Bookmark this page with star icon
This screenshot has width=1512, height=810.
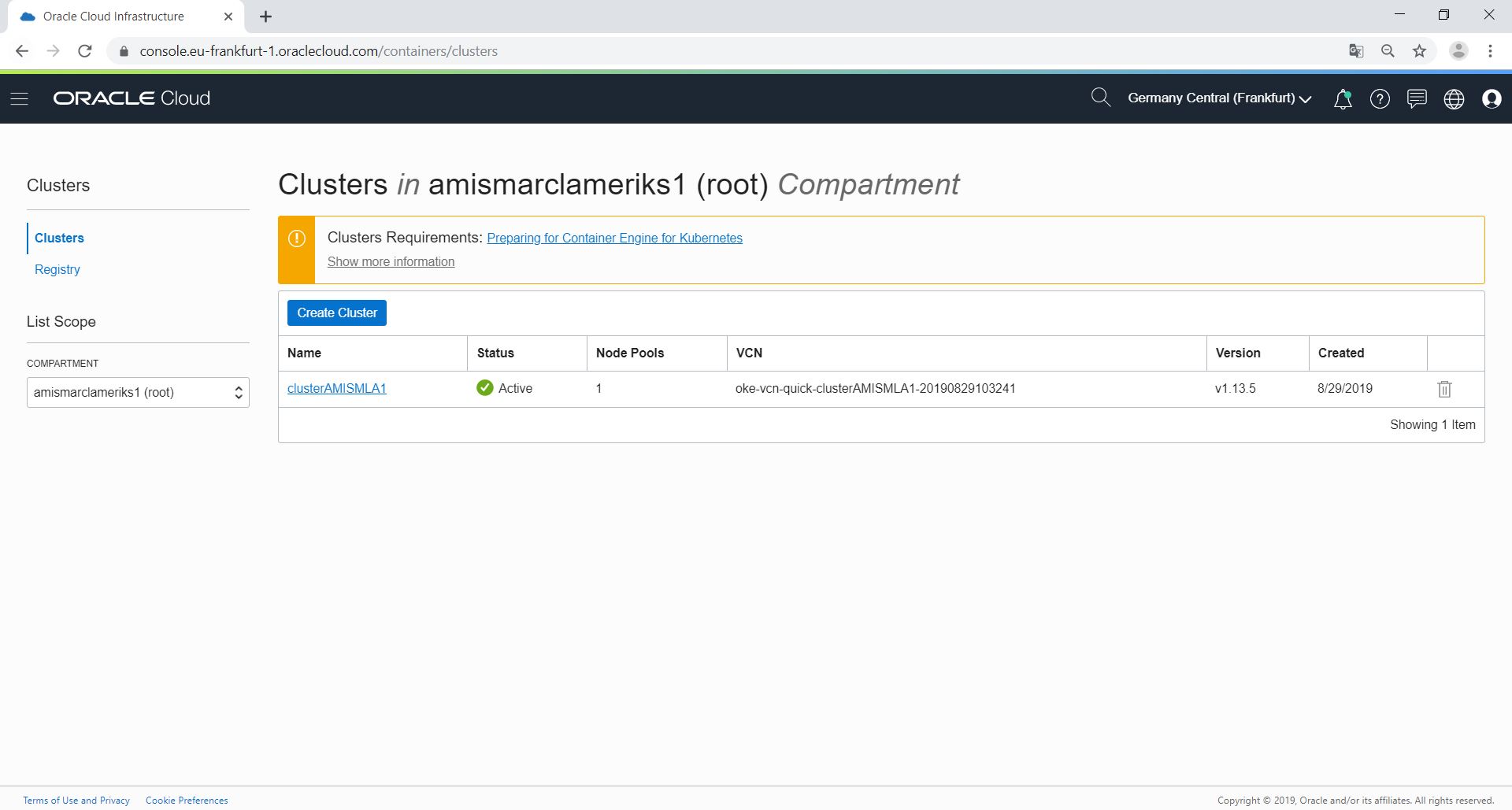[x=1419, y=51]
